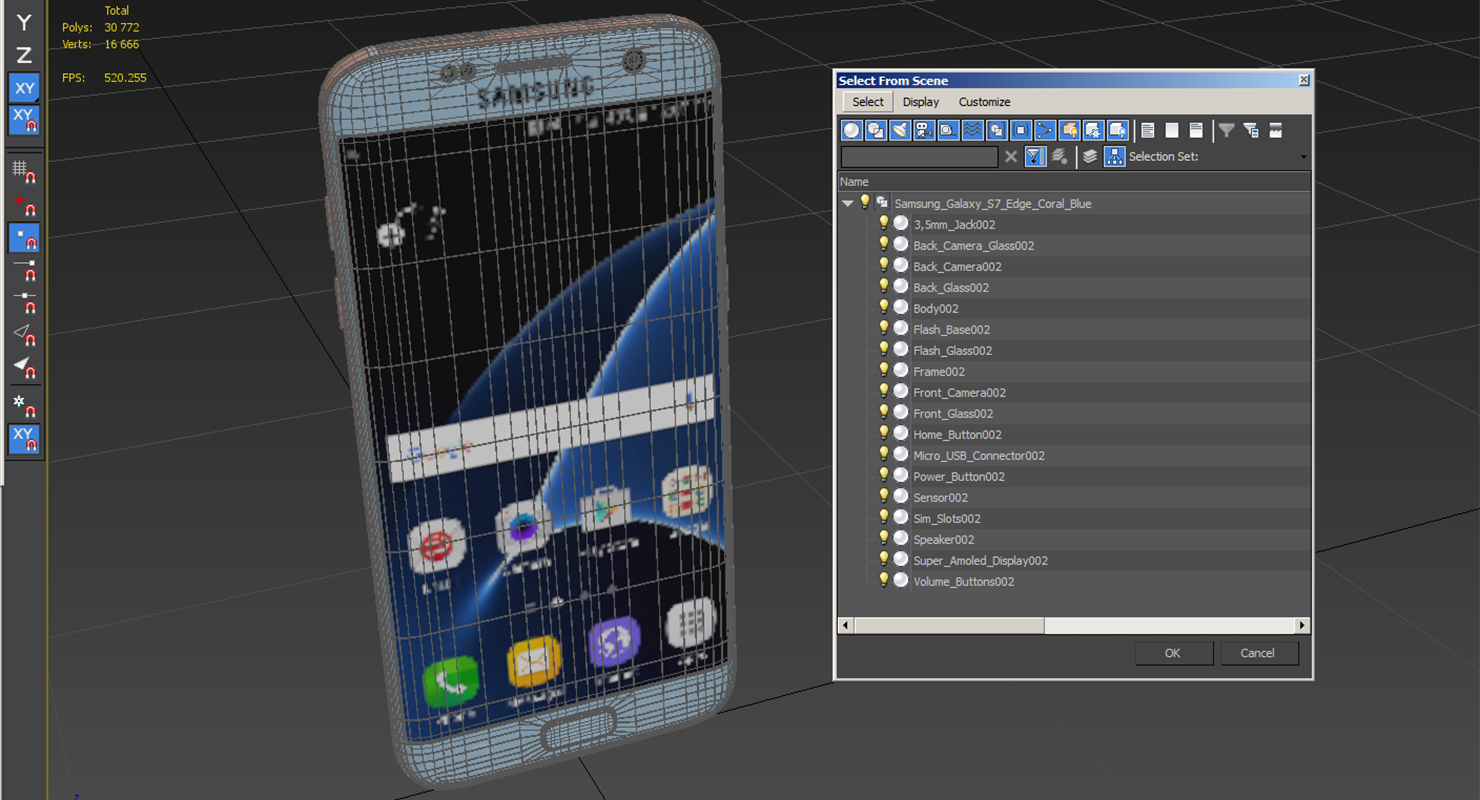Screen dimensions: 1480x800
Task: Open the Customize menu in dialog
Action: 985,102
